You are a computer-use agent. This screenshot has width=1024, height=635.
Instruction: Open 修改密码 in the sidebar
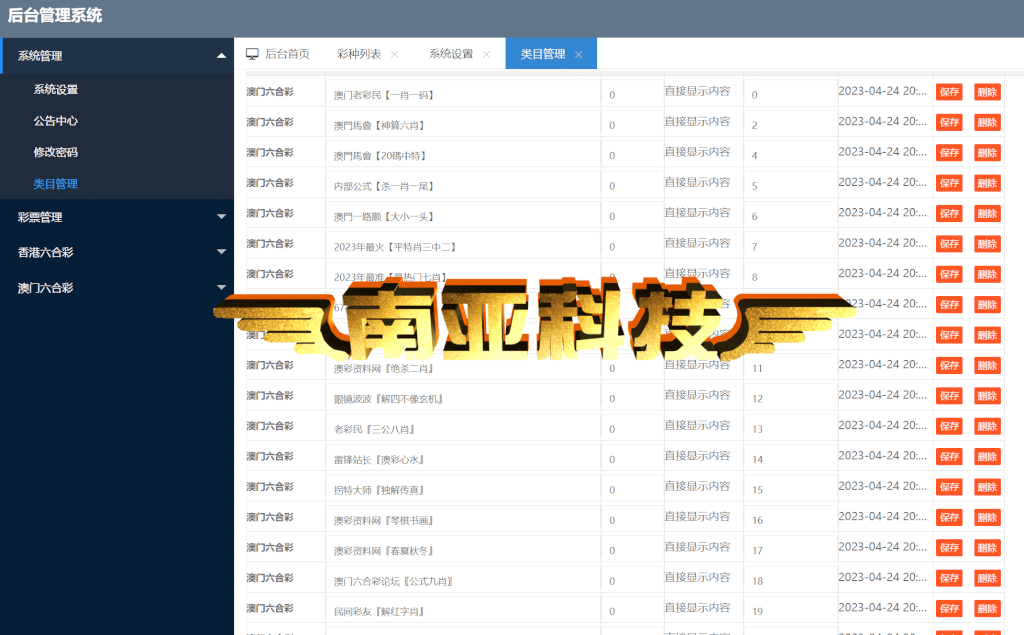56,152
